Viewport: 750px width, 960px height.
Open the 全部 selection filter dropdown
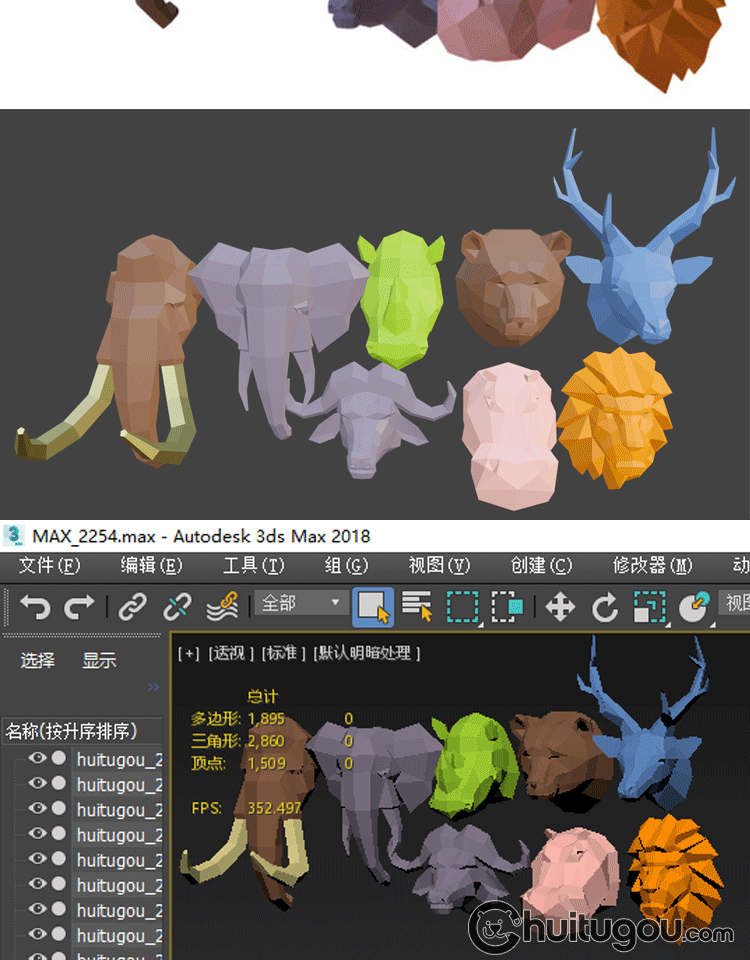tap(302, 603)
